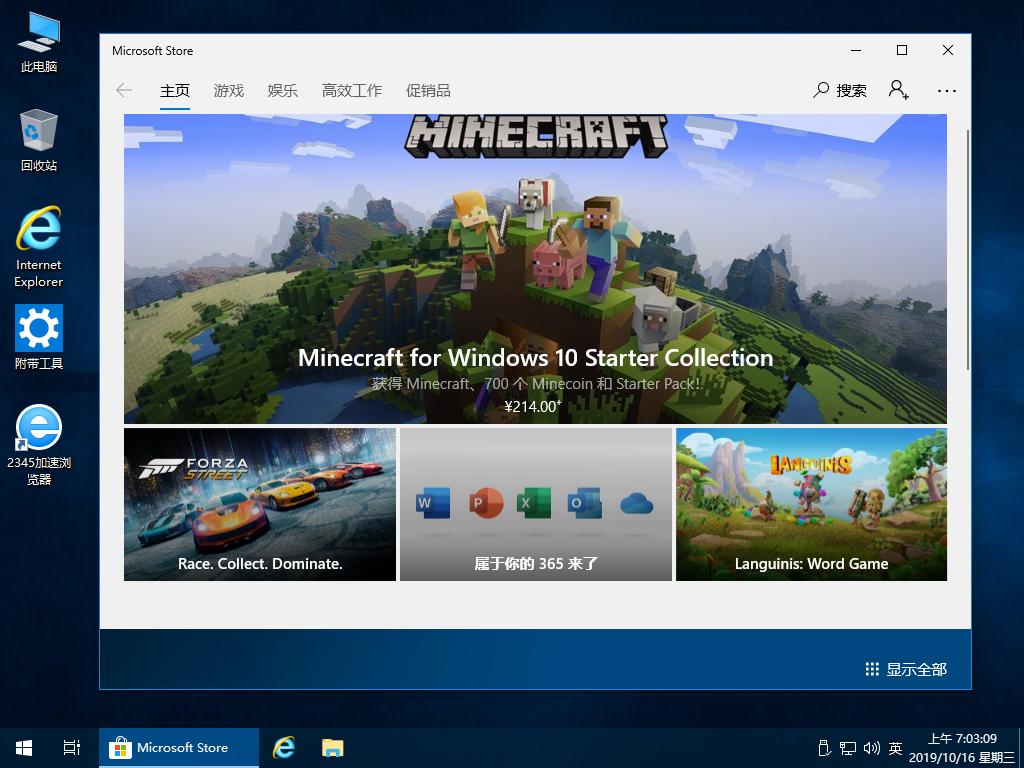The height and width of the screenshot is (768, 1024).
Task: Switch to the 娱乐 tab
Action: (282, 90)
